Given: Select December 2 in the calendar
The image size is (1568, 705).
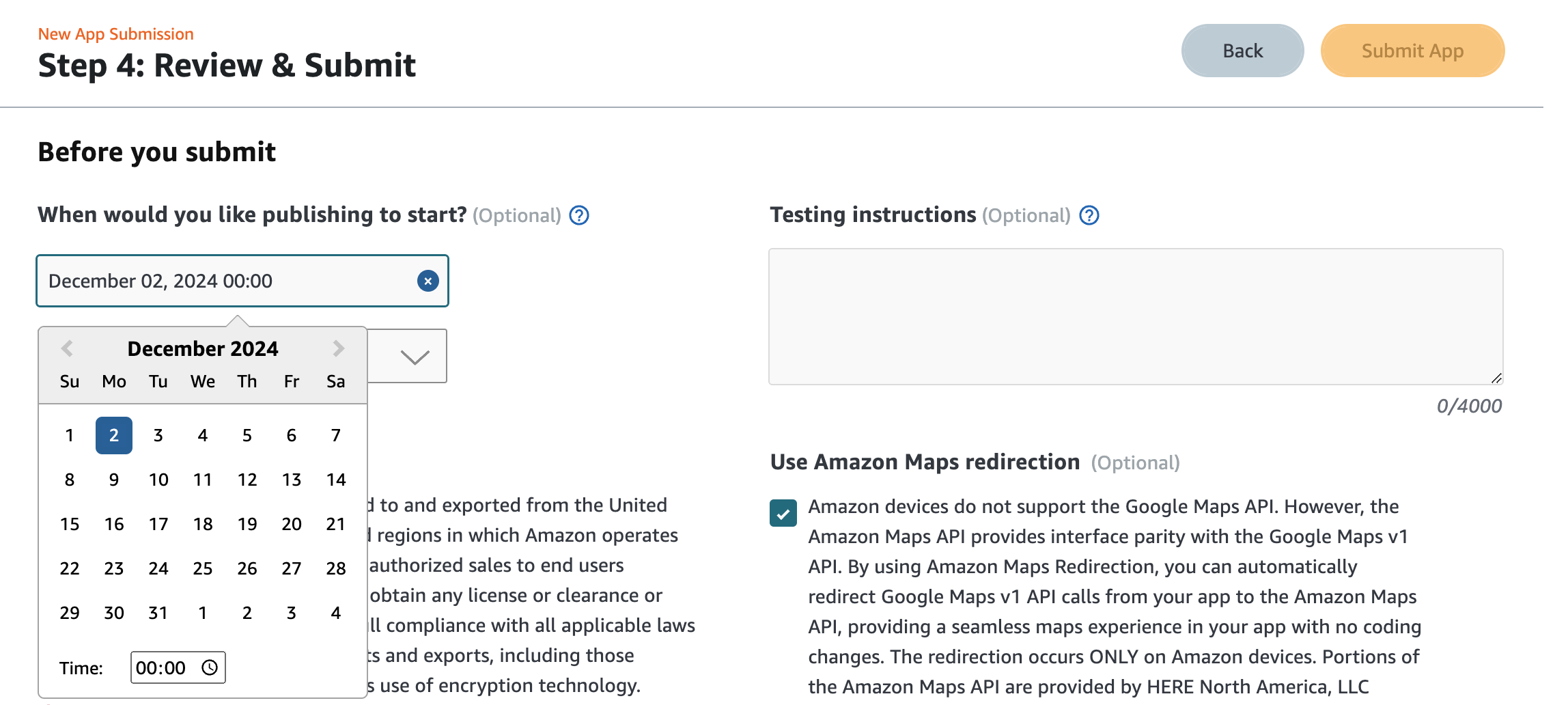Looking at the screenshot, I should [114, 435].
